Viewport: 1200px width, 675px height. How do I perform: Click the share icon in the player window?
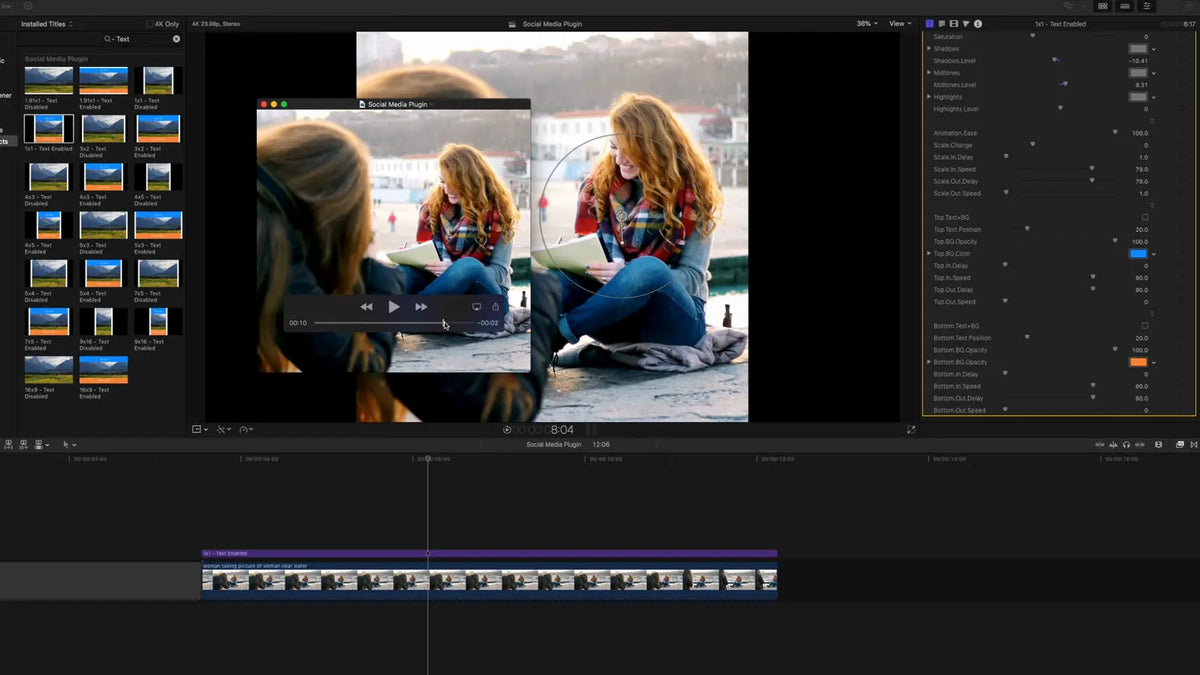coord(495,307)
